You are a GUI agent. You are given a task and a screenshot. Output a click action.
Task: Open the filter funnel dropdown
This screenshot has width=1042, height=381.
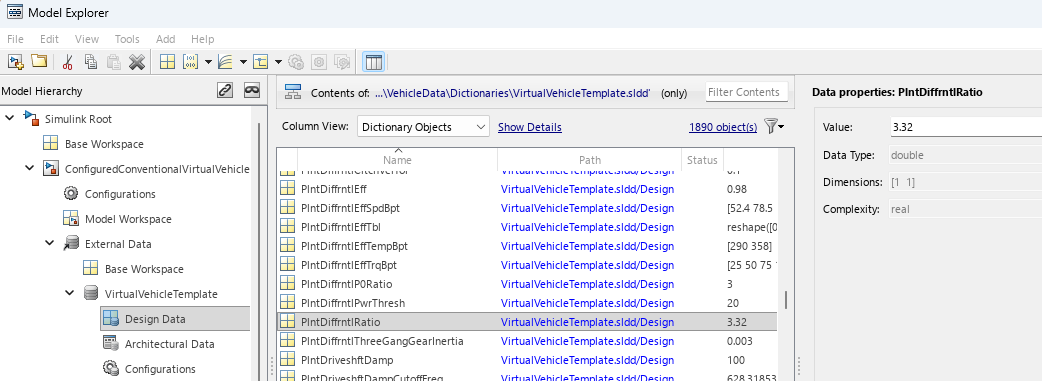(x=774, y=126)
